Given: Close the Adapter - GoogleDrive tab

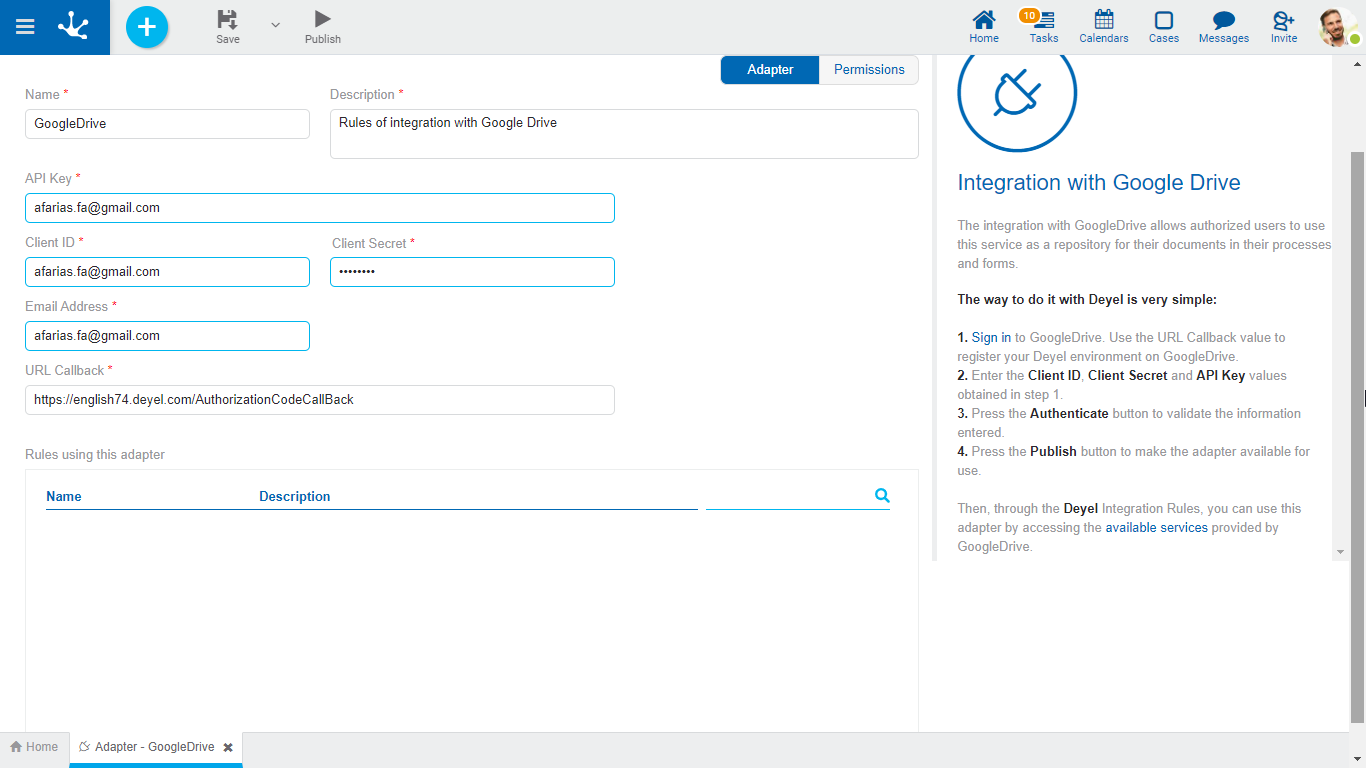Looking at the screenshot, I should coord(228,747).
